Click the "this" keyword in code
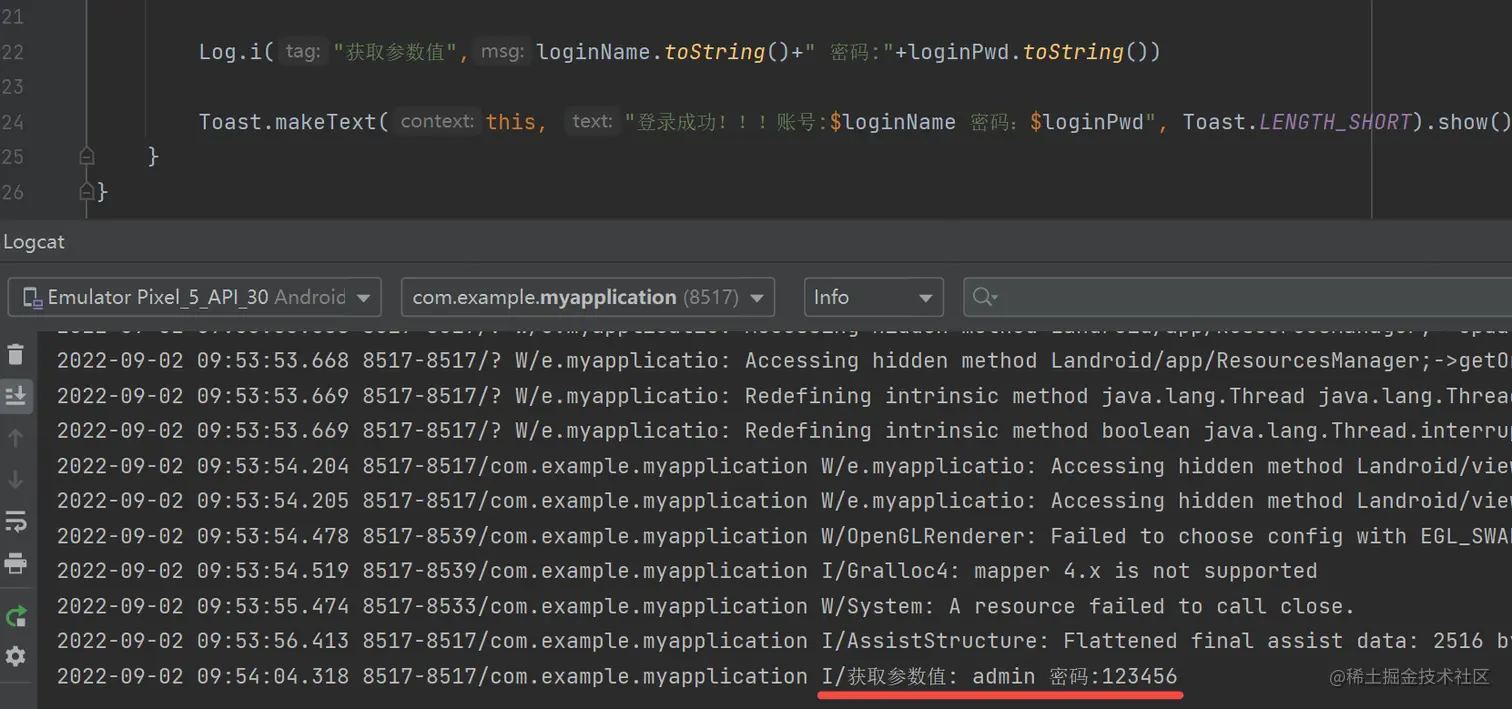The width and height of the screenshot is (1512, 709). click(x=510, y=122)
